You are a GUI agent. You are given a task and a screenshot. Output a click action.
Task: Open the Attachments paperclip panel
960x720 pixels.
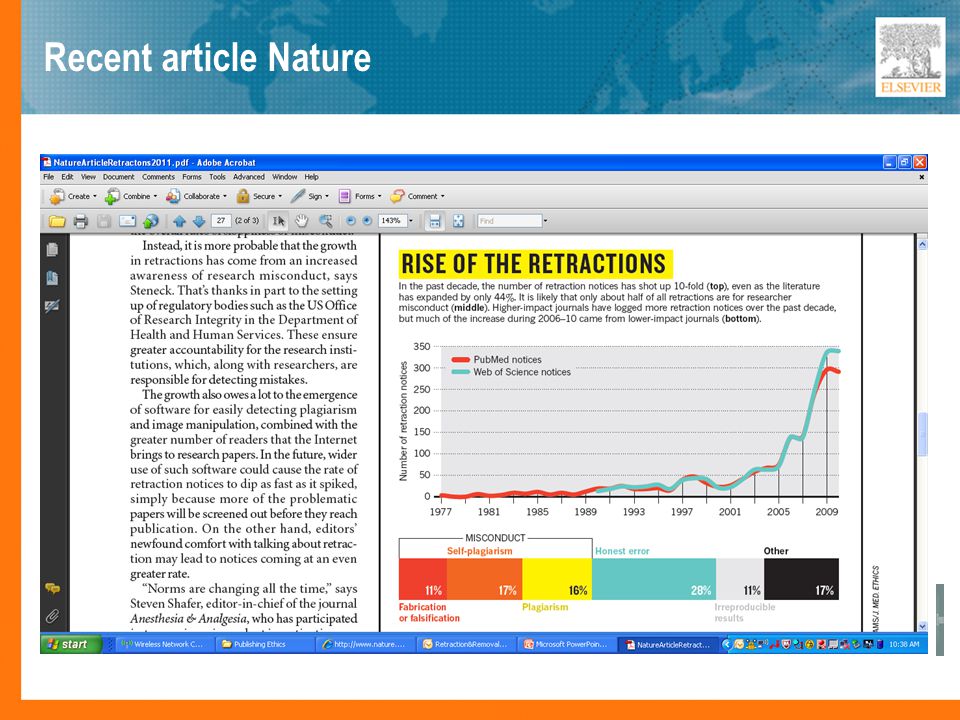point(52,615)
